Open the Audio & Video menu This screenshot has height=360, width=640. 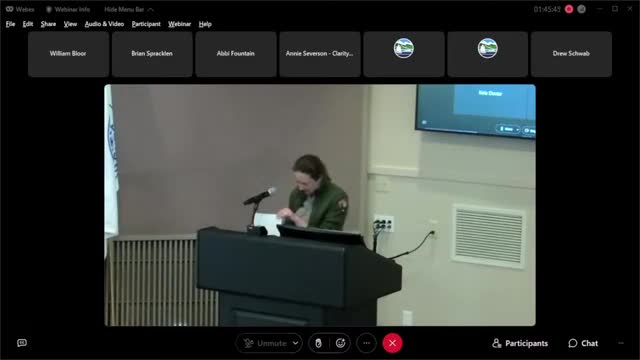point(104,24)
